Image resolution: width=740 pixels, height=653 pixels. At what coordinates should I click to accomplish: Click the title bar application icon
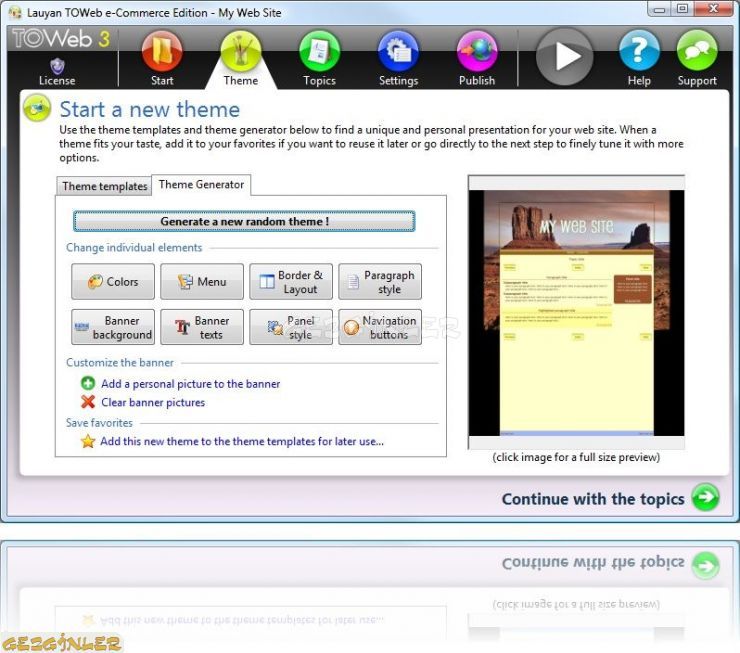pyautogui.click(x=15, y=13)
